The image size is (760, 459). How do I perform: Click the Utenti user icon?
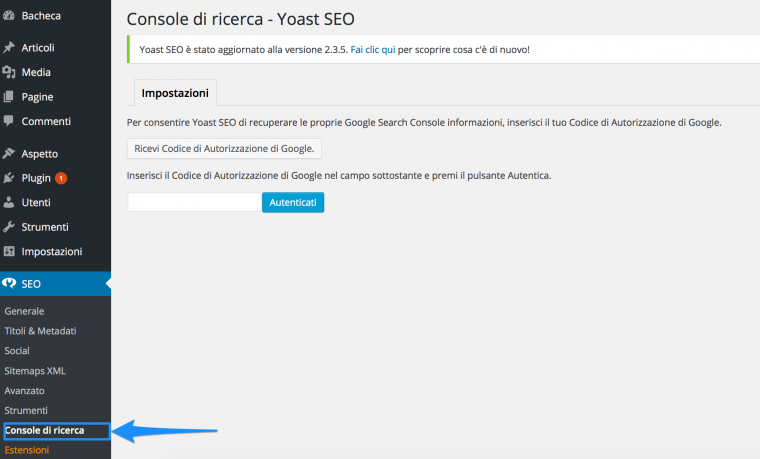click(9, 202)
